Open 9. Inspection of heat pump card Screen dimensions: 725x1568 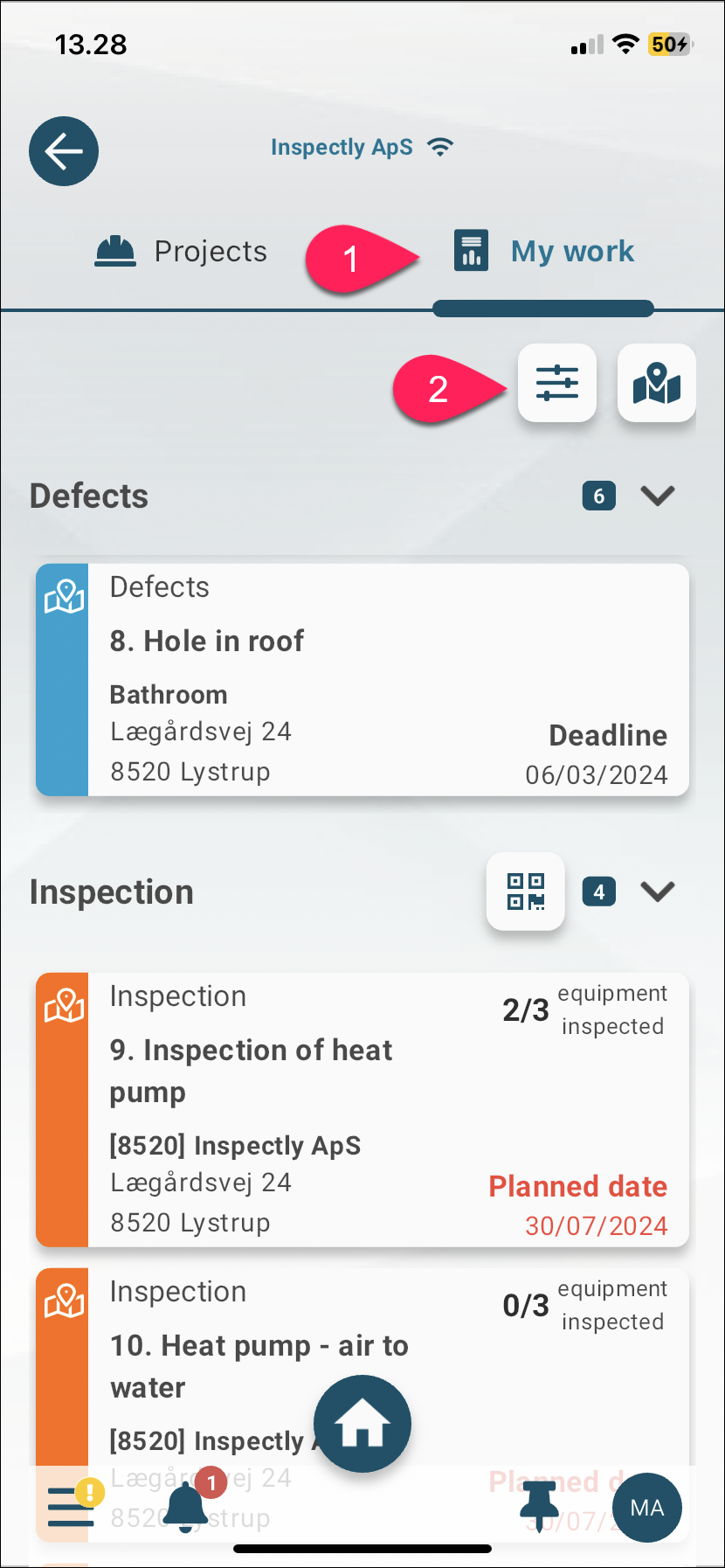tap(362, 1109)
